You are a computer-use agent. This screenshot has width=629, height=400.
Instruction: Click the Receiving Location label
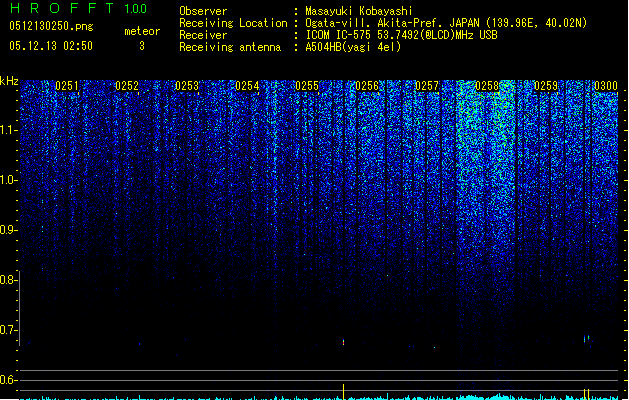(x=233, y=23)
